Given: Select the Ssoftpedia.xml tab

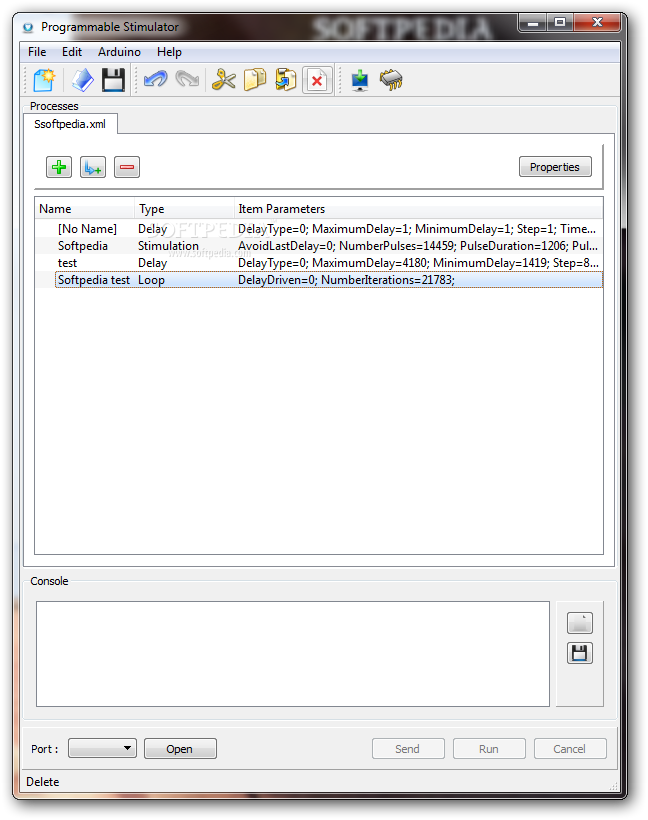Looking at the screenshot, I should (70, 124).
